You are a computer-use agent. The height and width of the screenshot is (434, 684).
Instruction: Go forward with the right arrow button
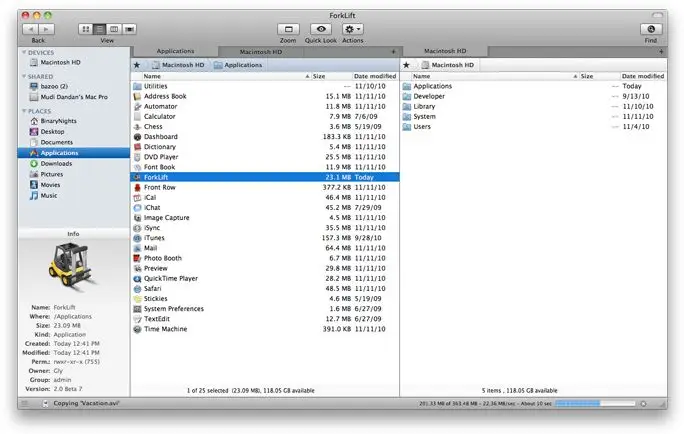[x=46, y=29]
